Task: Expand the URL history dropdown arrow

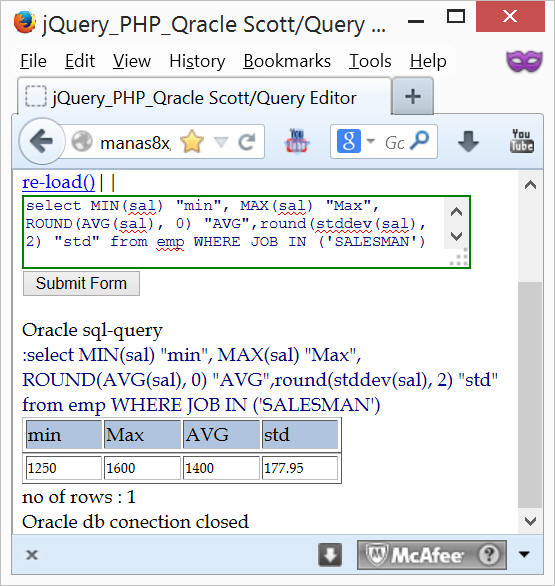Action: coord(221,142)
